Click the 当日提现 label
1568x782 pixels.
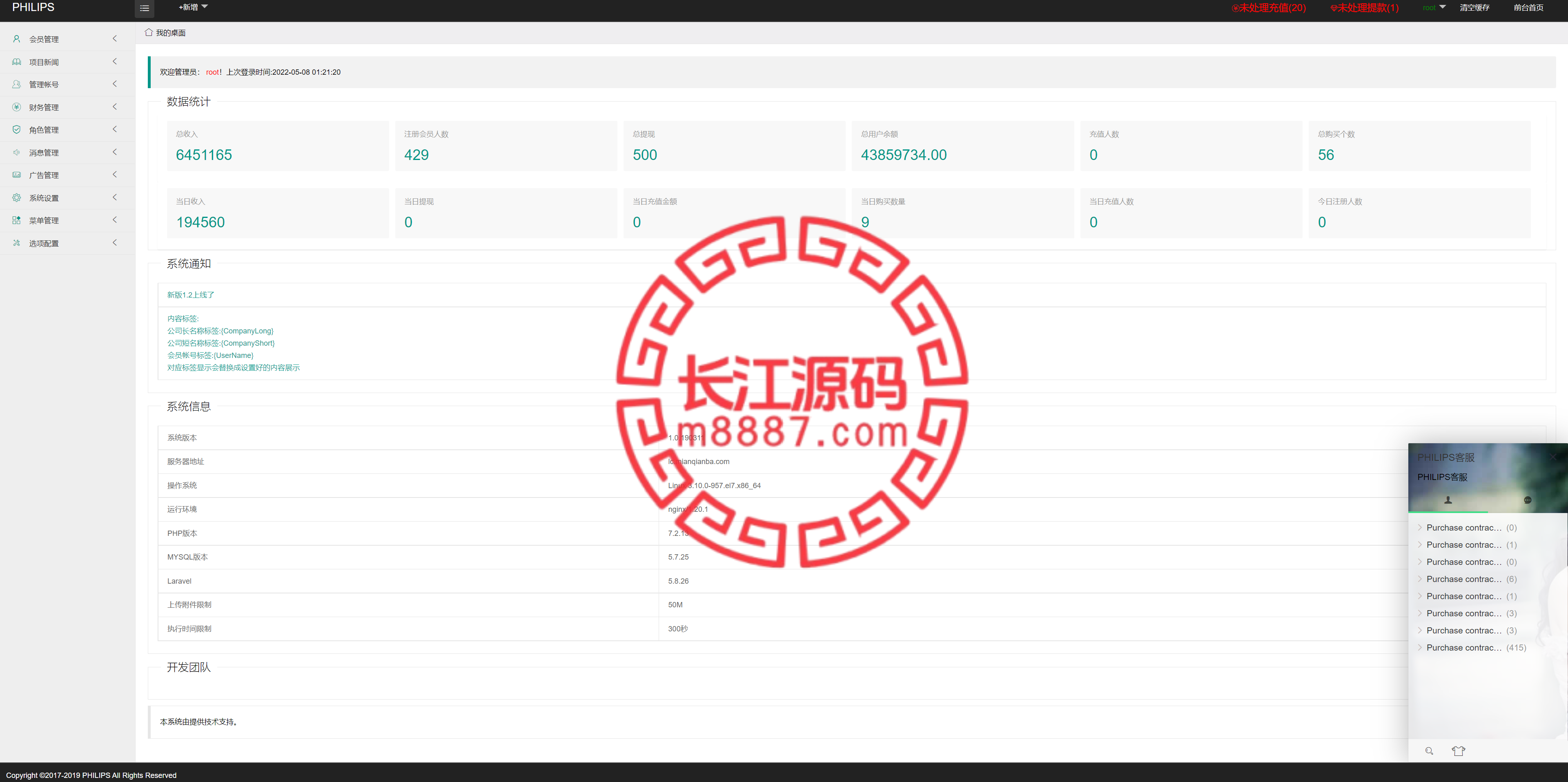tap(419, 202)
